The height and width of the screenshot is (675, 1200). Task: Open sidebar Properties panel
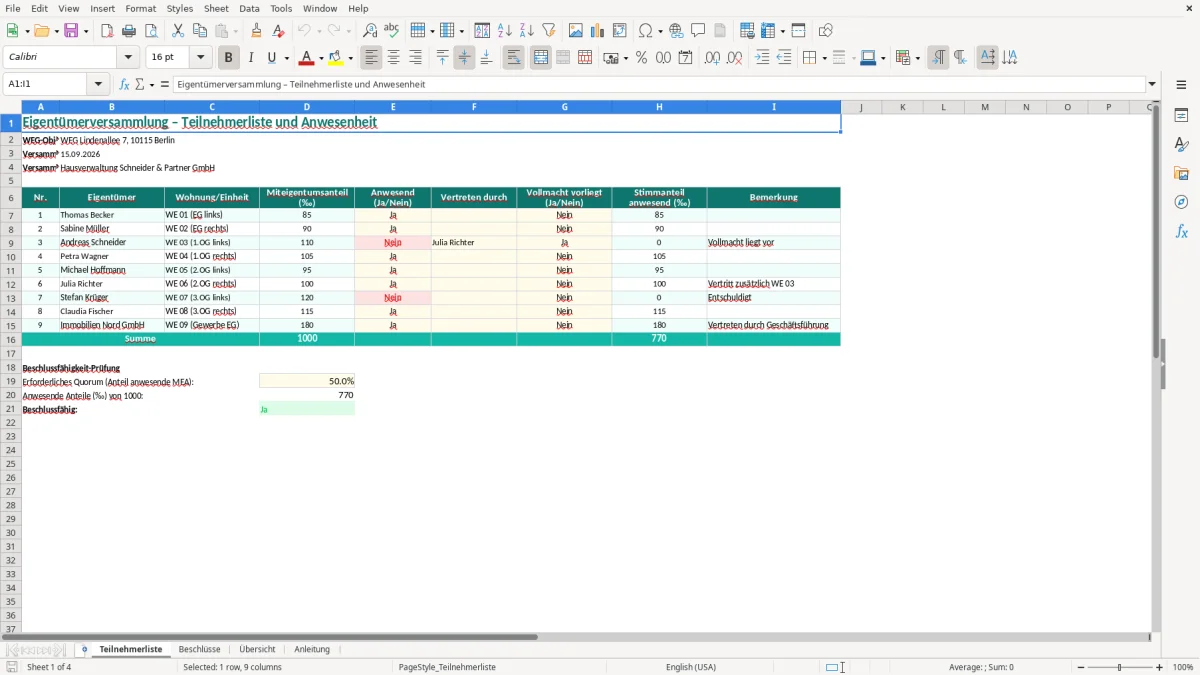[1181, 116]
